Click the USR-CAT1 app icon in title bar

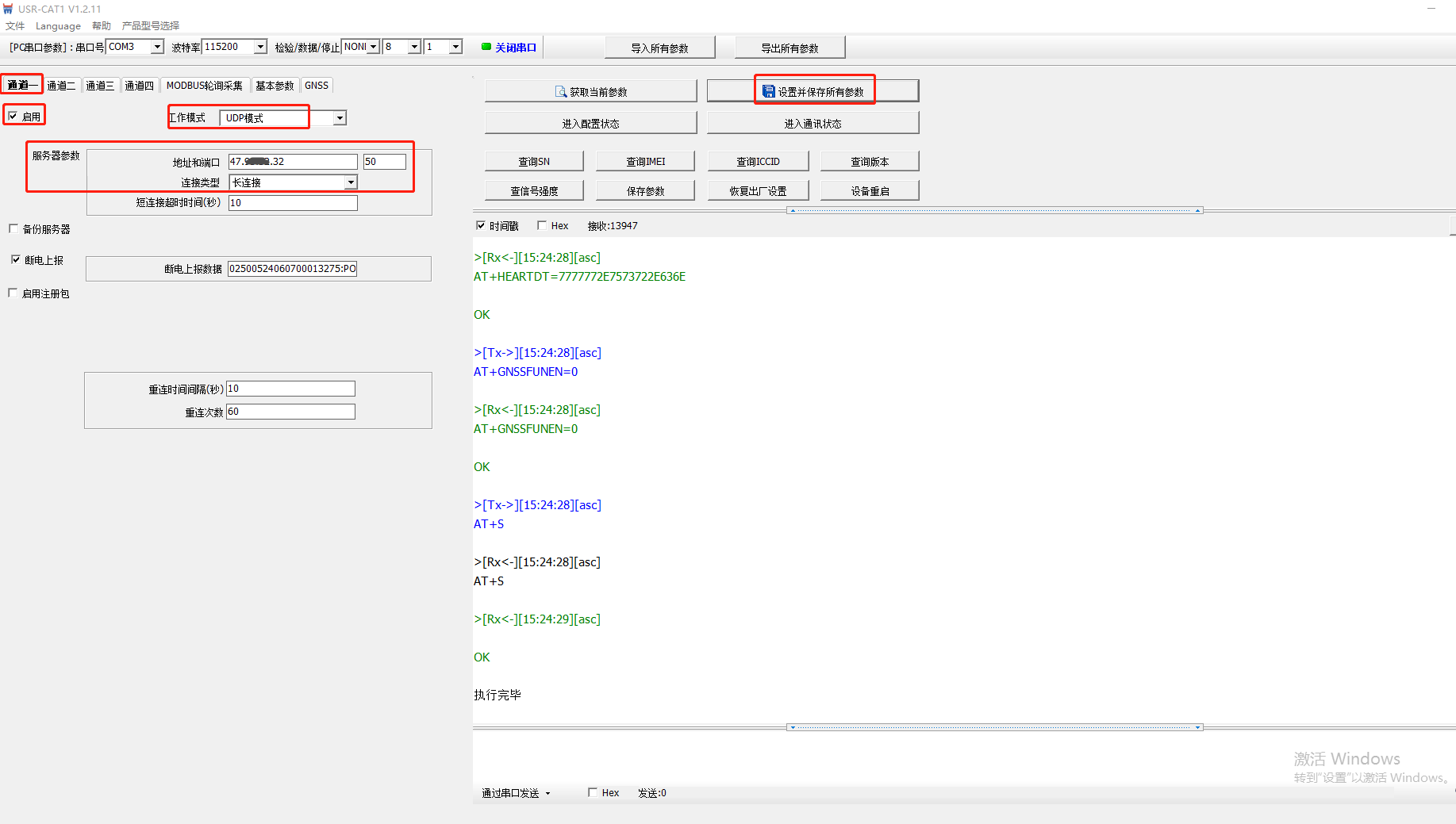click(x=8, y=9)
